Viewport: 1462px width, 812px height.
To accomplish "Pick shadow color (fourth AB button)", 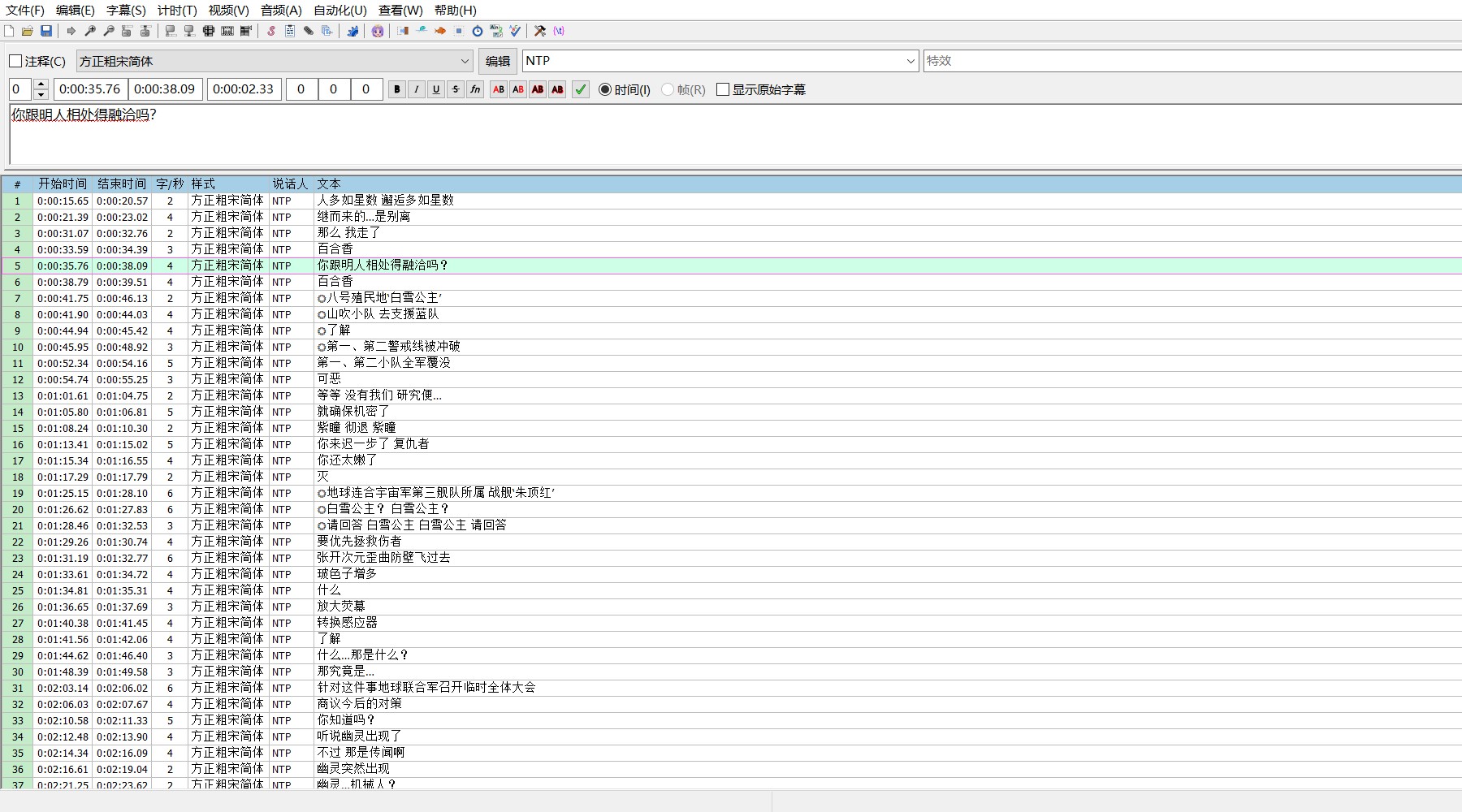I will (557, 89).
